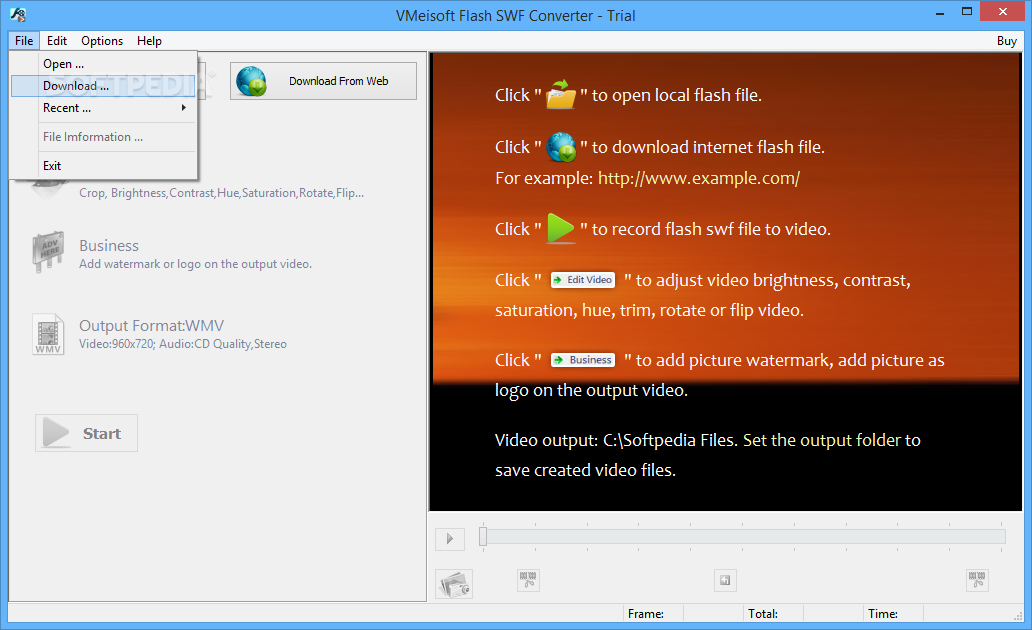Click the preview seek slider handle

click(x=482, y=537)
